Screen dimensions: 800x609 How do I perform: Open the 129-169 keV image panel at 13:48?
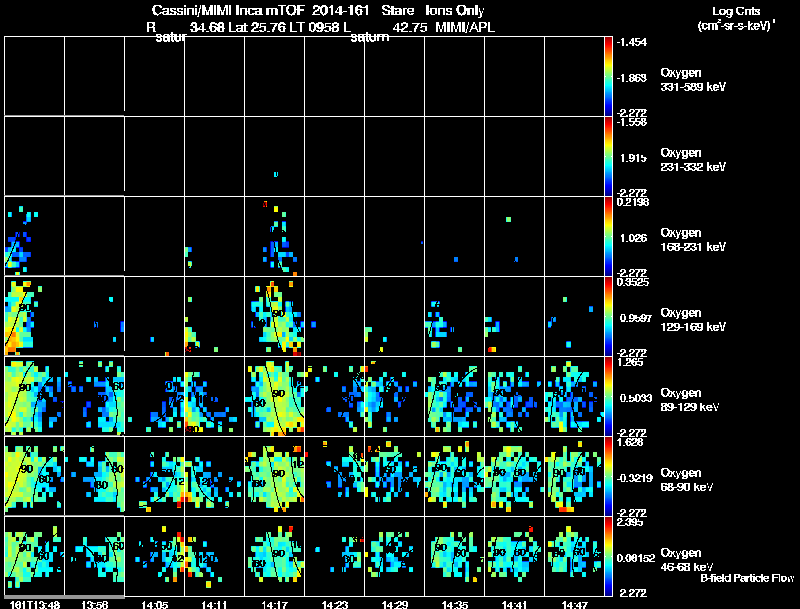pyautogui.click(x=34, y=316)
